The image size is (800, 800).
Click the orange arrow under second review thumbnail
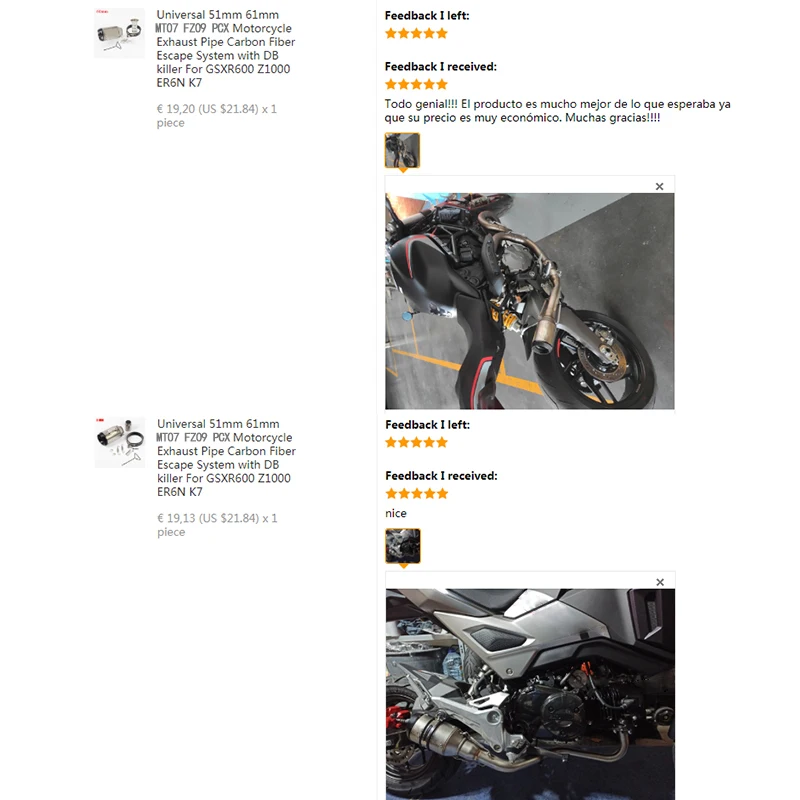click(404, 566)
